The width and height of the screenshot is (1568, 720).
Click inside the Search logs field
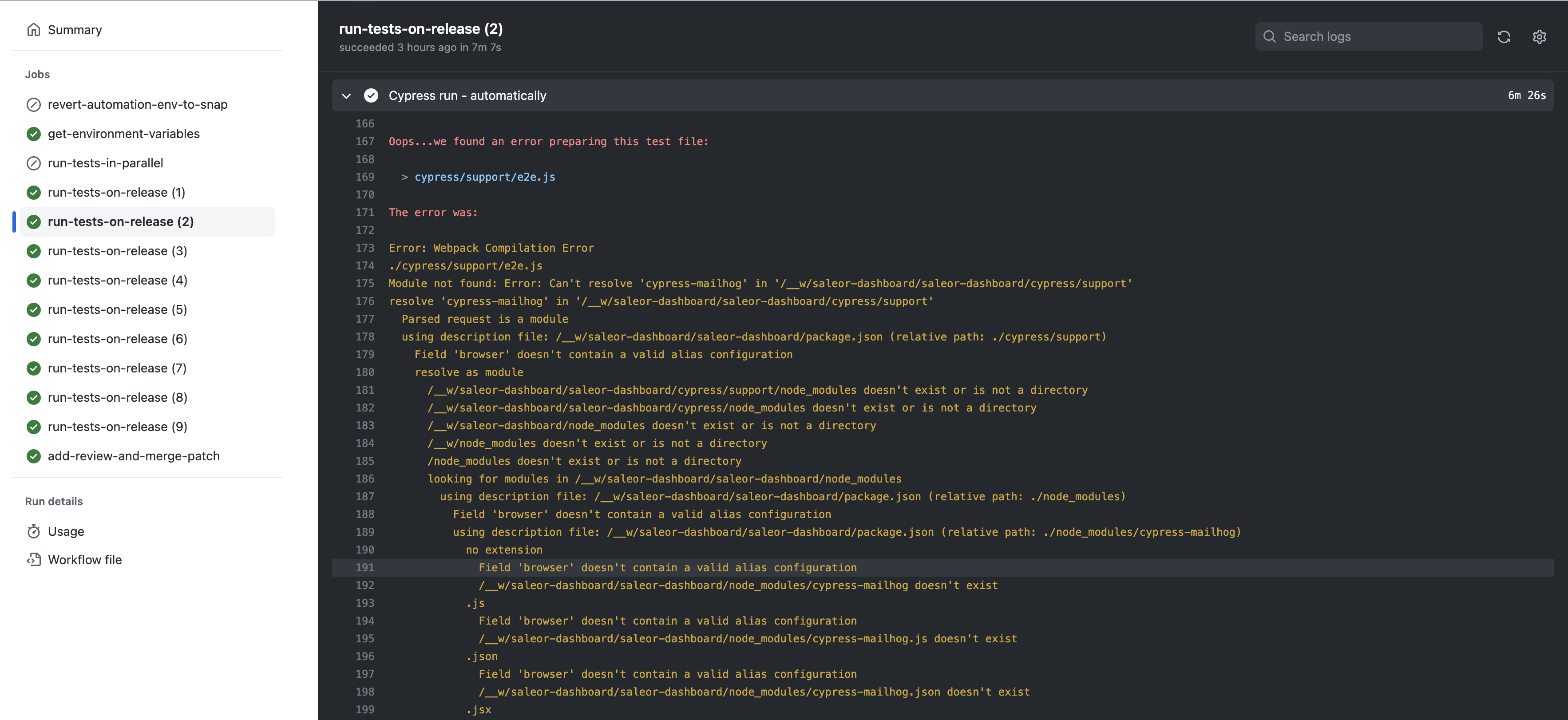[1370, 36]
